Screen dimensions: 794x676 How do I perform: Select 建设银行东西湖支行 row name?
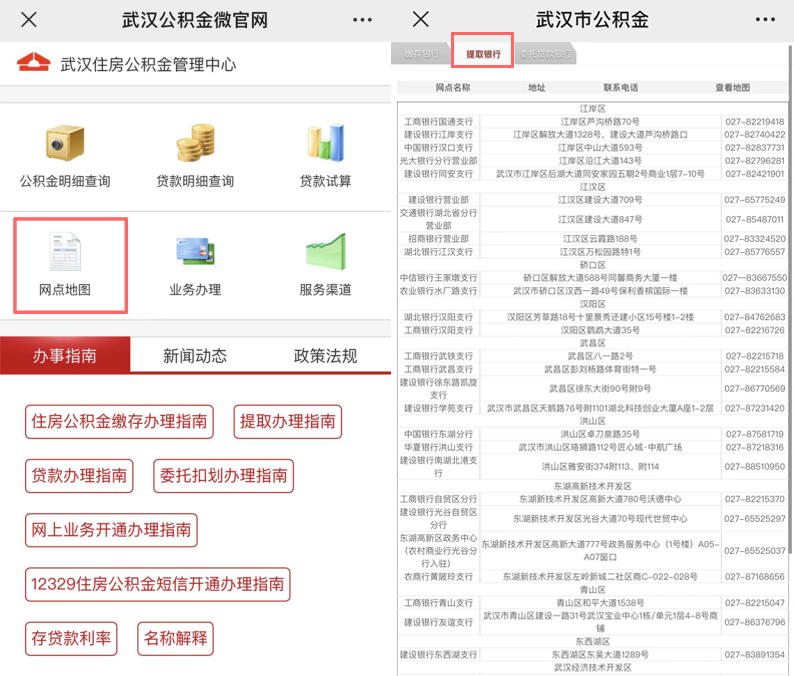click(439, 654)
